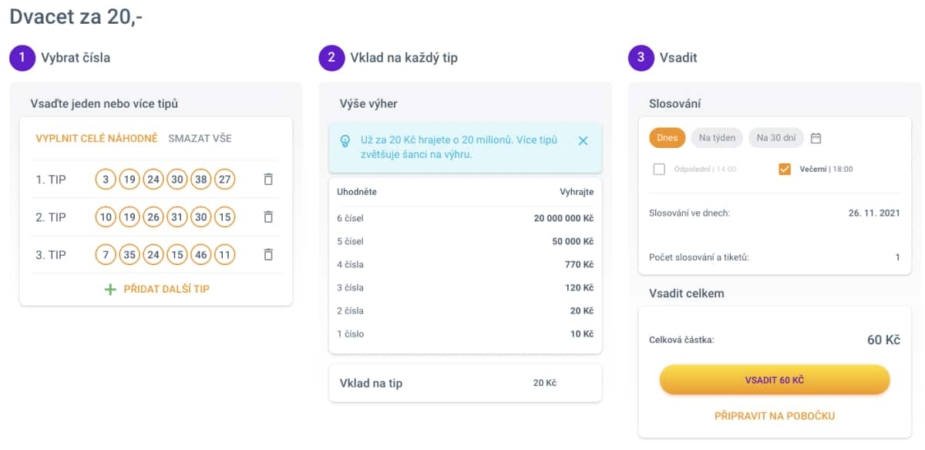Screen dimensions: 925x450
Task: Open the Vklad na tip 20 Kč selector
Action: click(x=465, y=383)
